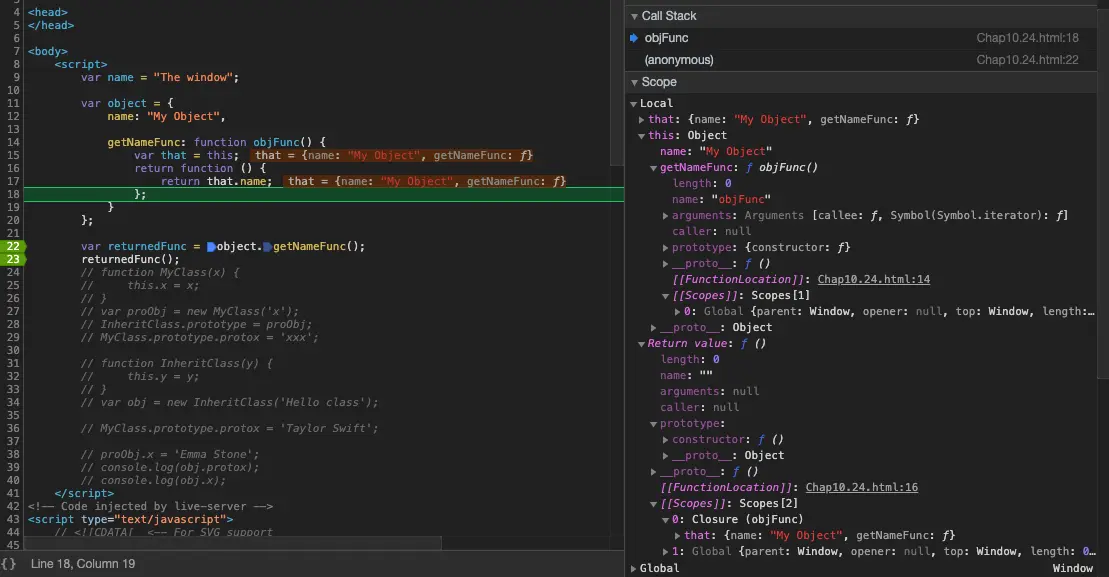Viewport: 1109px width, 577px height.
Task: Expand the Global scope group
Action: tap(634, 569)
